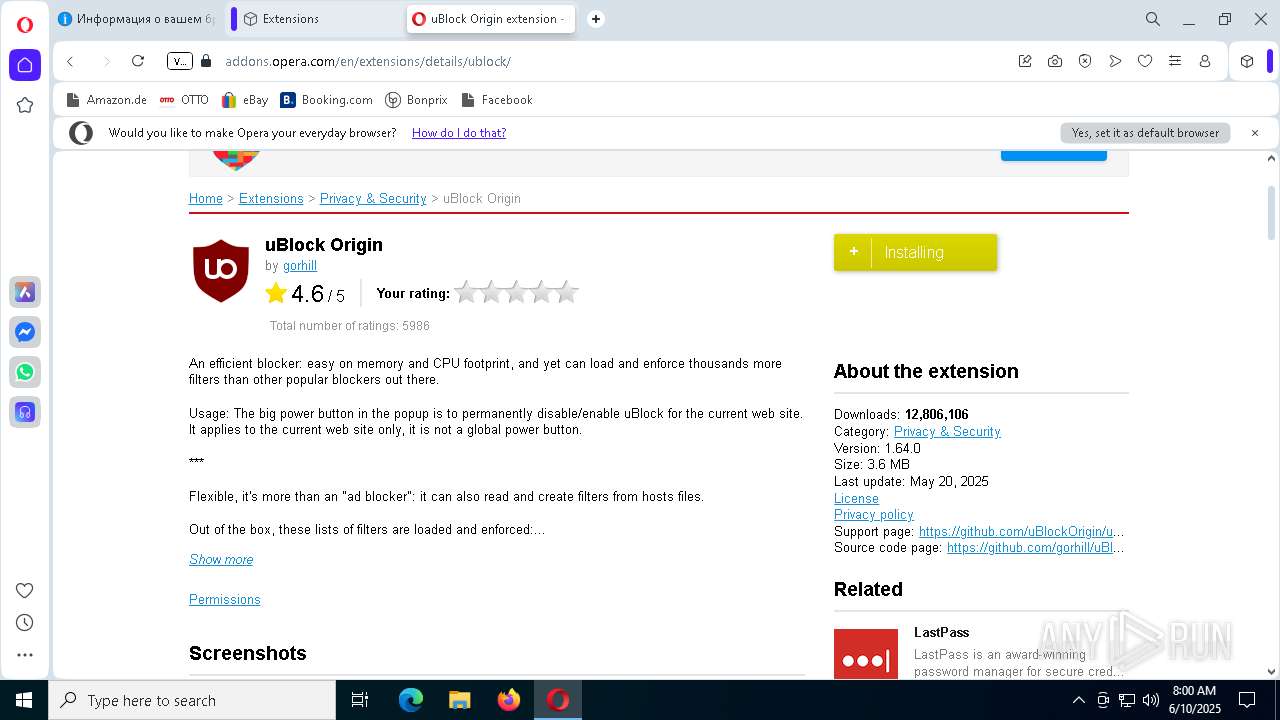Viewport: 1280px width, 720px height.
Task: Open the Windows Start menu
Action: pyautogui.click(x=24, y=700)
